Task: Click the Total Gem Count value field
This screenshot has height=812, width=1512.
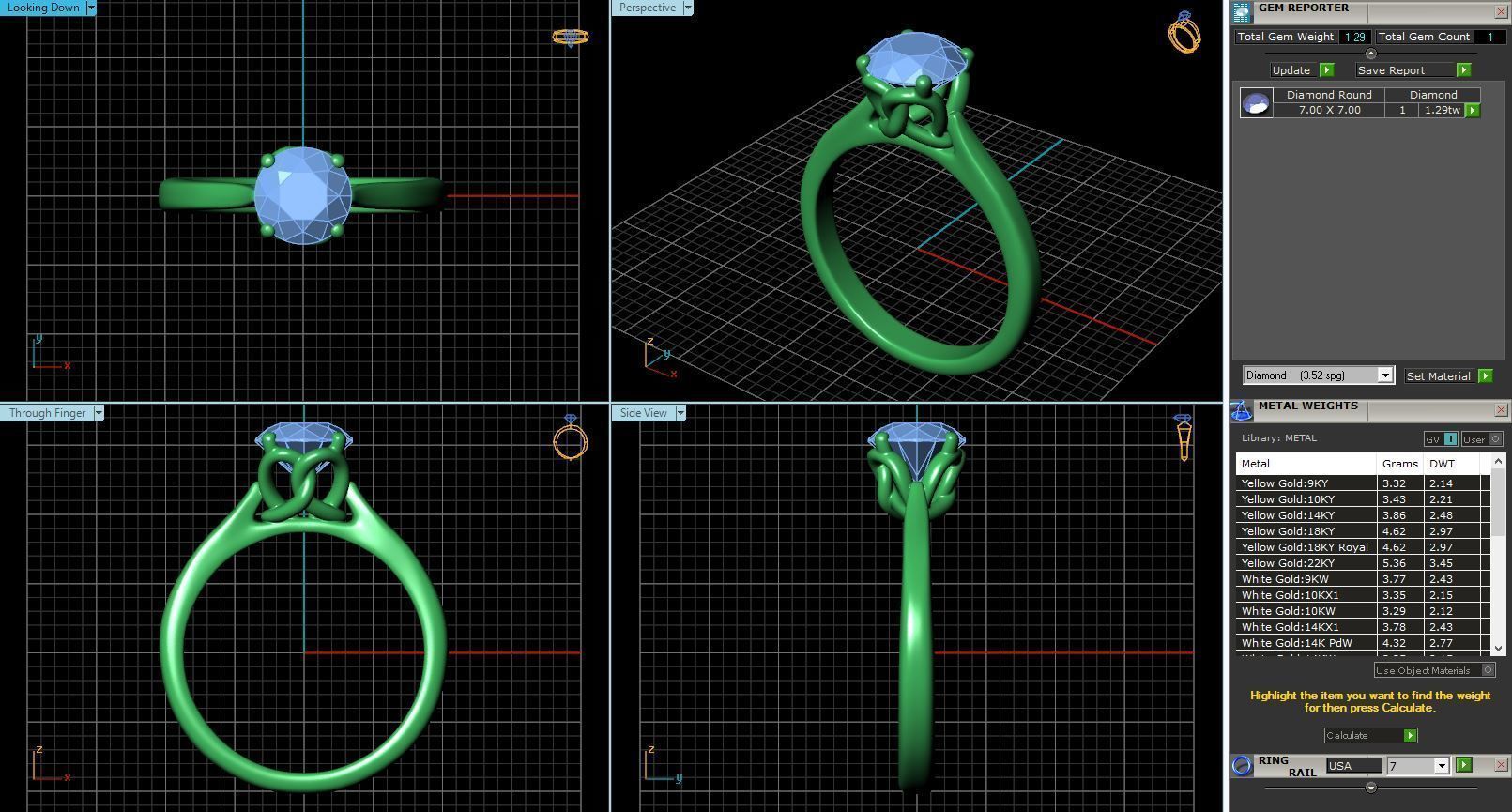Action: click(x=1489, y=37)
